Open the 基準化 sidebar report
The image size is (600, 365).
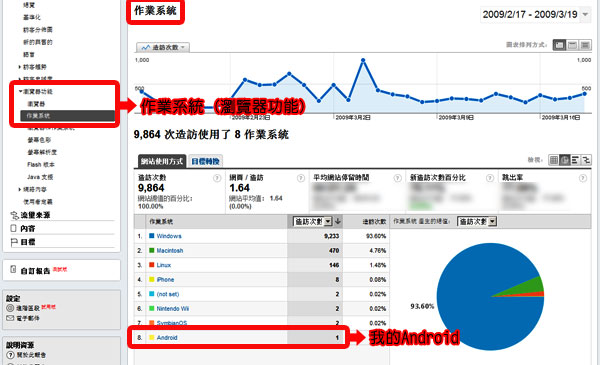pos(32,17)
